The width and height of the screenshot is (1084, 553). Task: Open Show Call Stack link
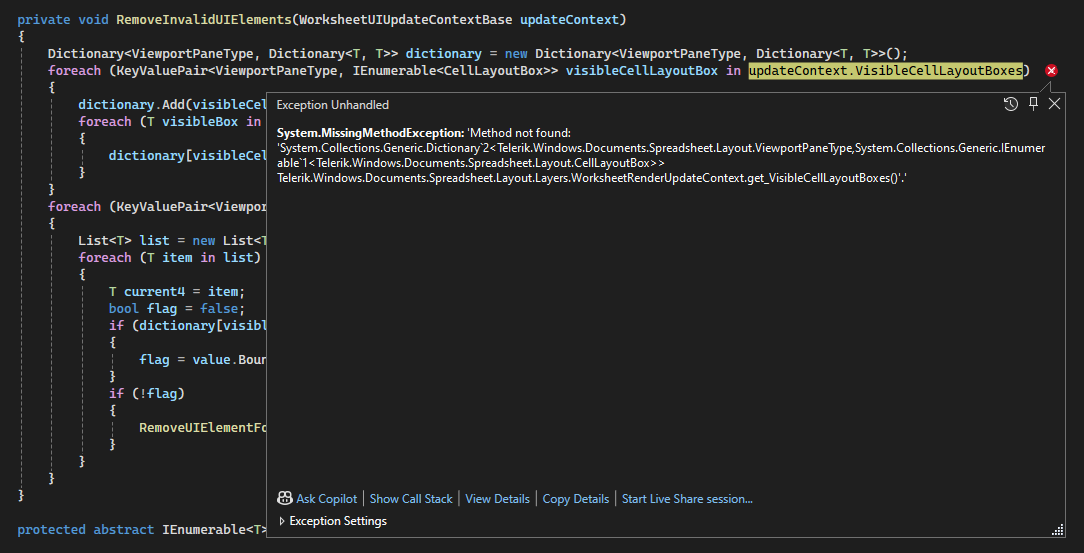411,498
